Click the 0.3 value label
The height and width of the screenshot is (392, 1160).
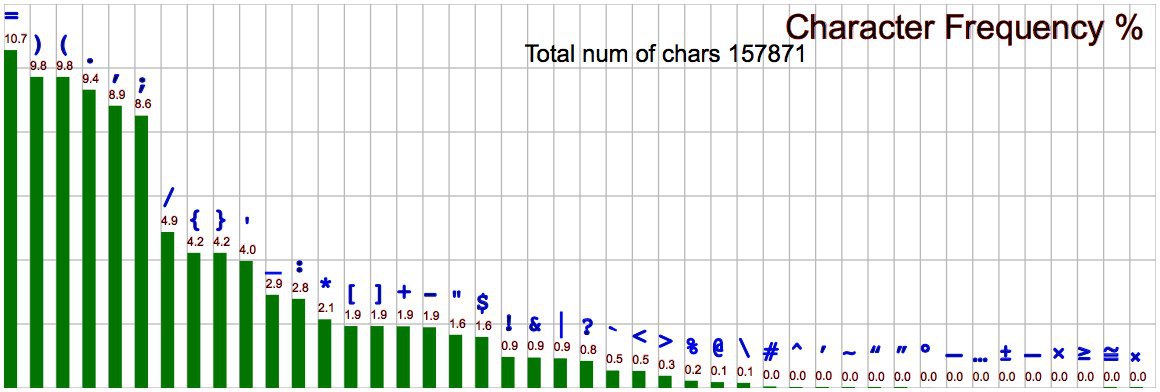click(667, 365)
